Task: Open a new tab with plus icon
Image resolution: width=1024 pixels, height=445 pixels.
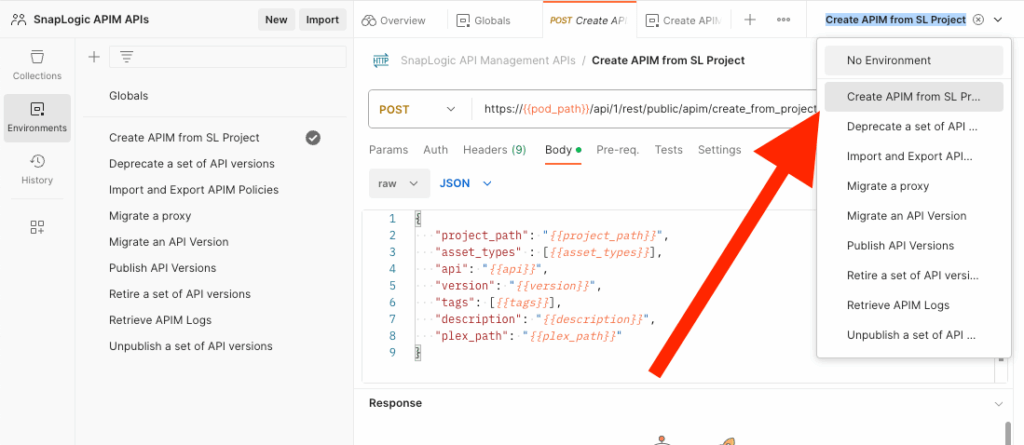Action: click(750, 20)
